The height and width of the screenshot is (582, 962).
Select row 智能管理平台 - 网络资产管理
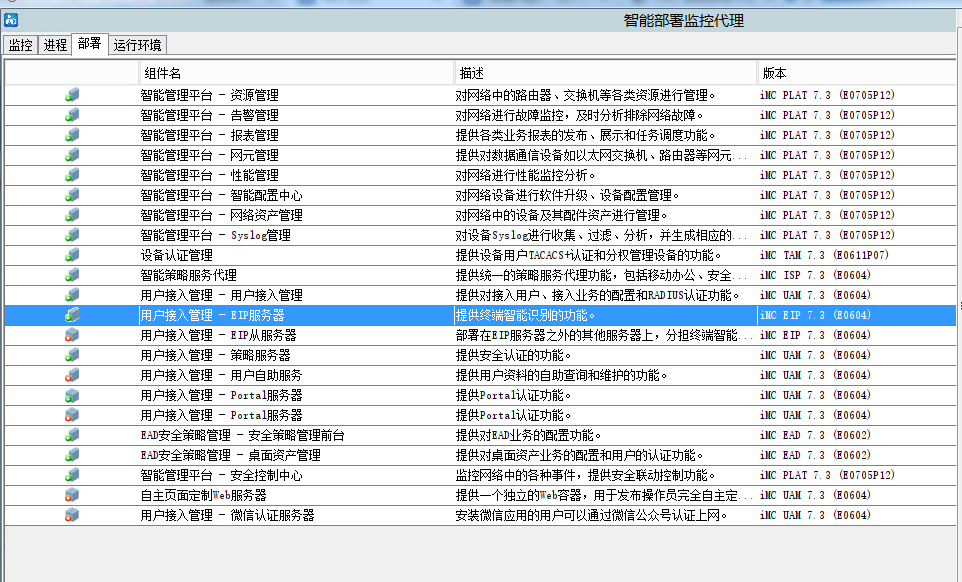pos(480,215)
